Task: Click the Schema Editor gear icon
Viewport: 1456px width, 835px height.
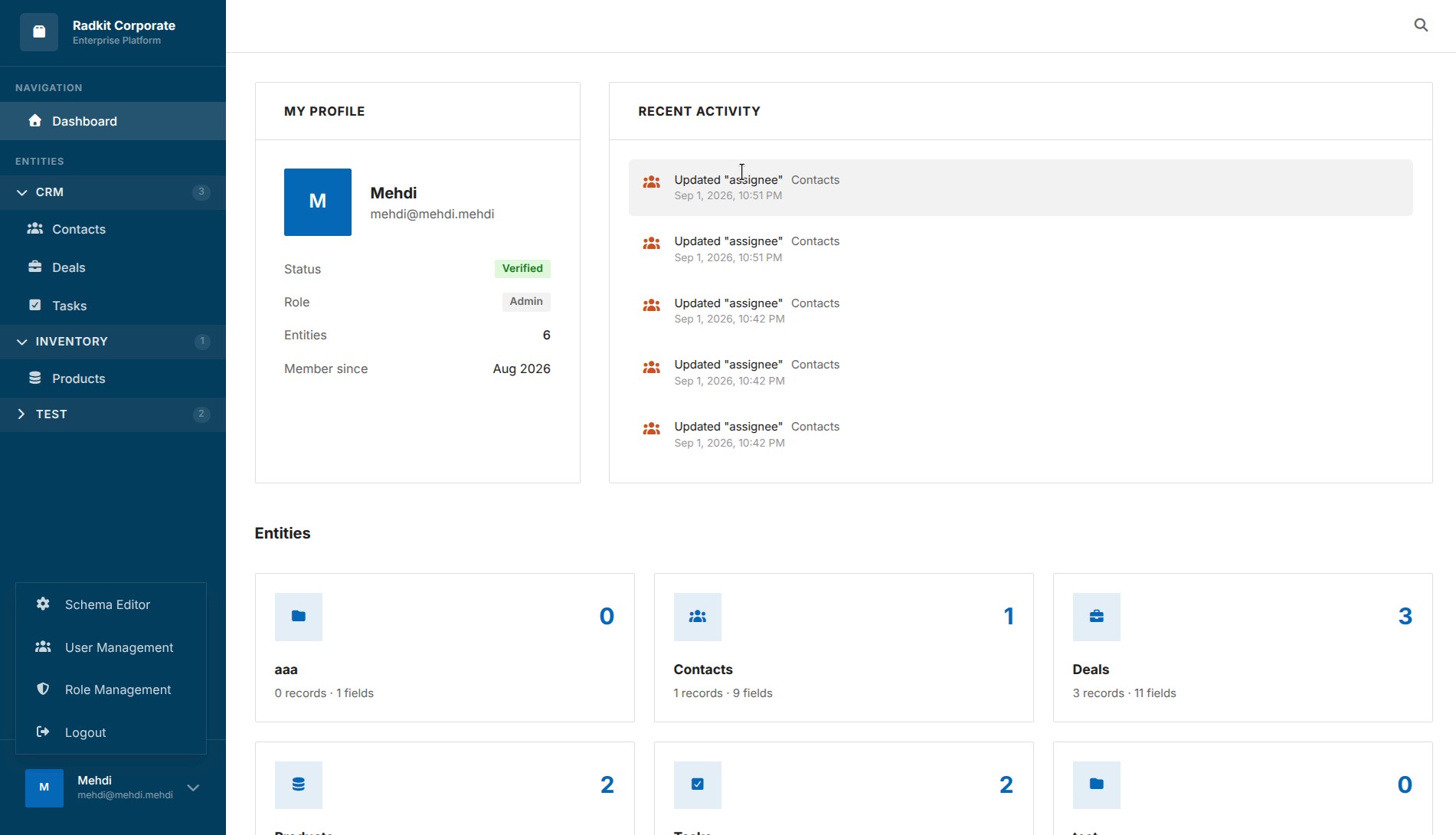Action: (43, 604)
